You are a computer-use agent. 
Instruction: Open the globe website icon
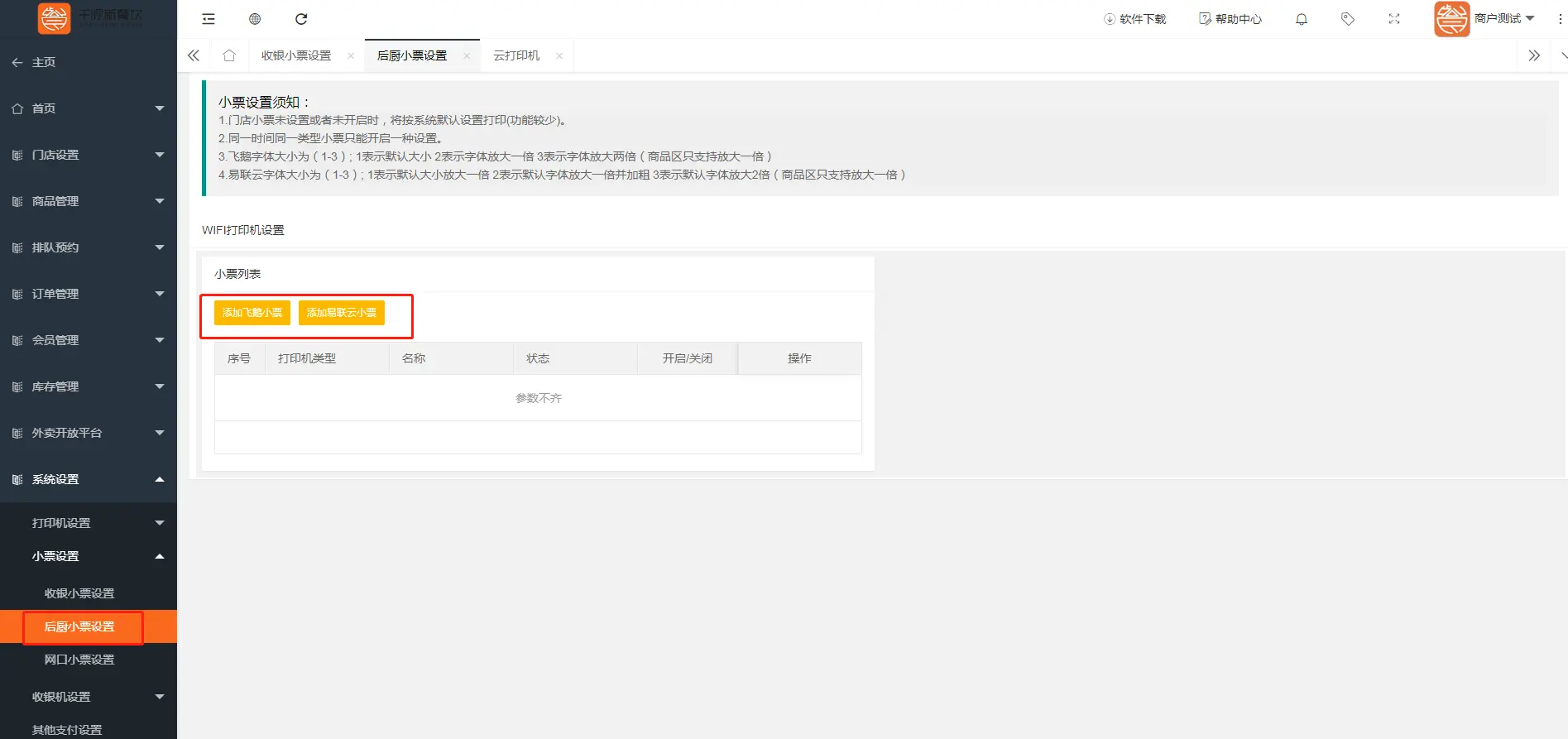click(255, 19)
